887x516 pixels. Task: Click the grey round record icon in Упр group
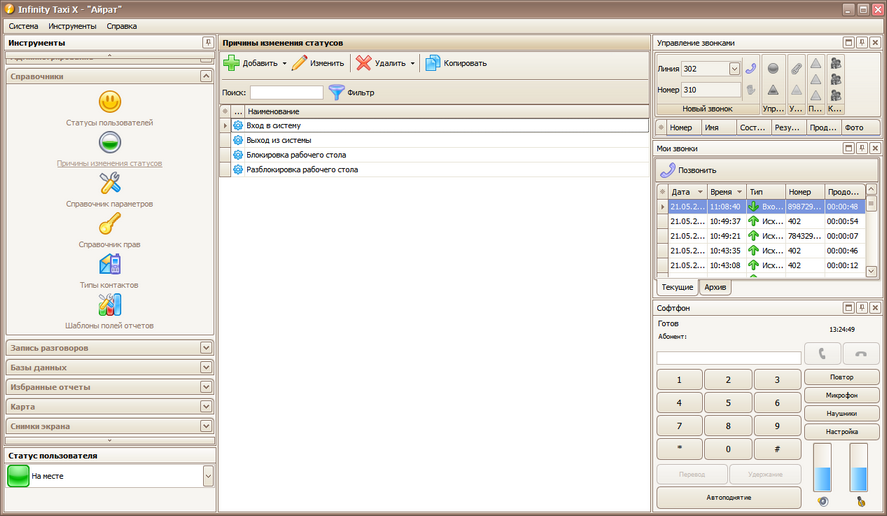pyautogui.click(x=773, y=68)
